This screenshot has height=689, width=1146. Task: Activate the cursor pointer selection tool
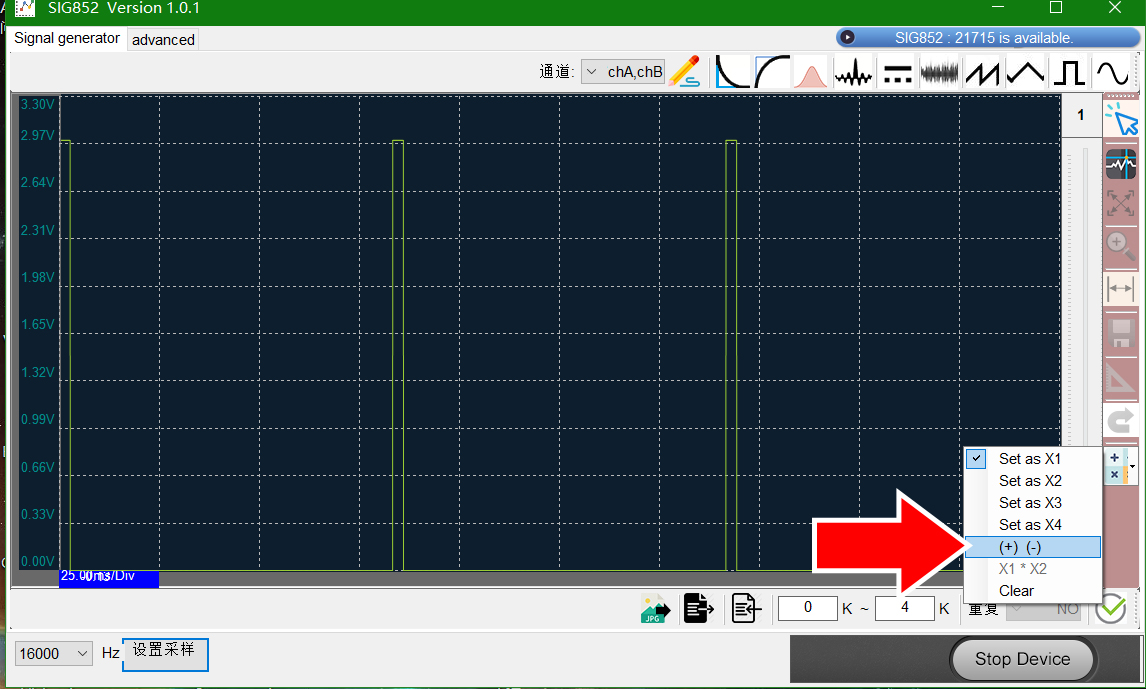point(1120,120)
